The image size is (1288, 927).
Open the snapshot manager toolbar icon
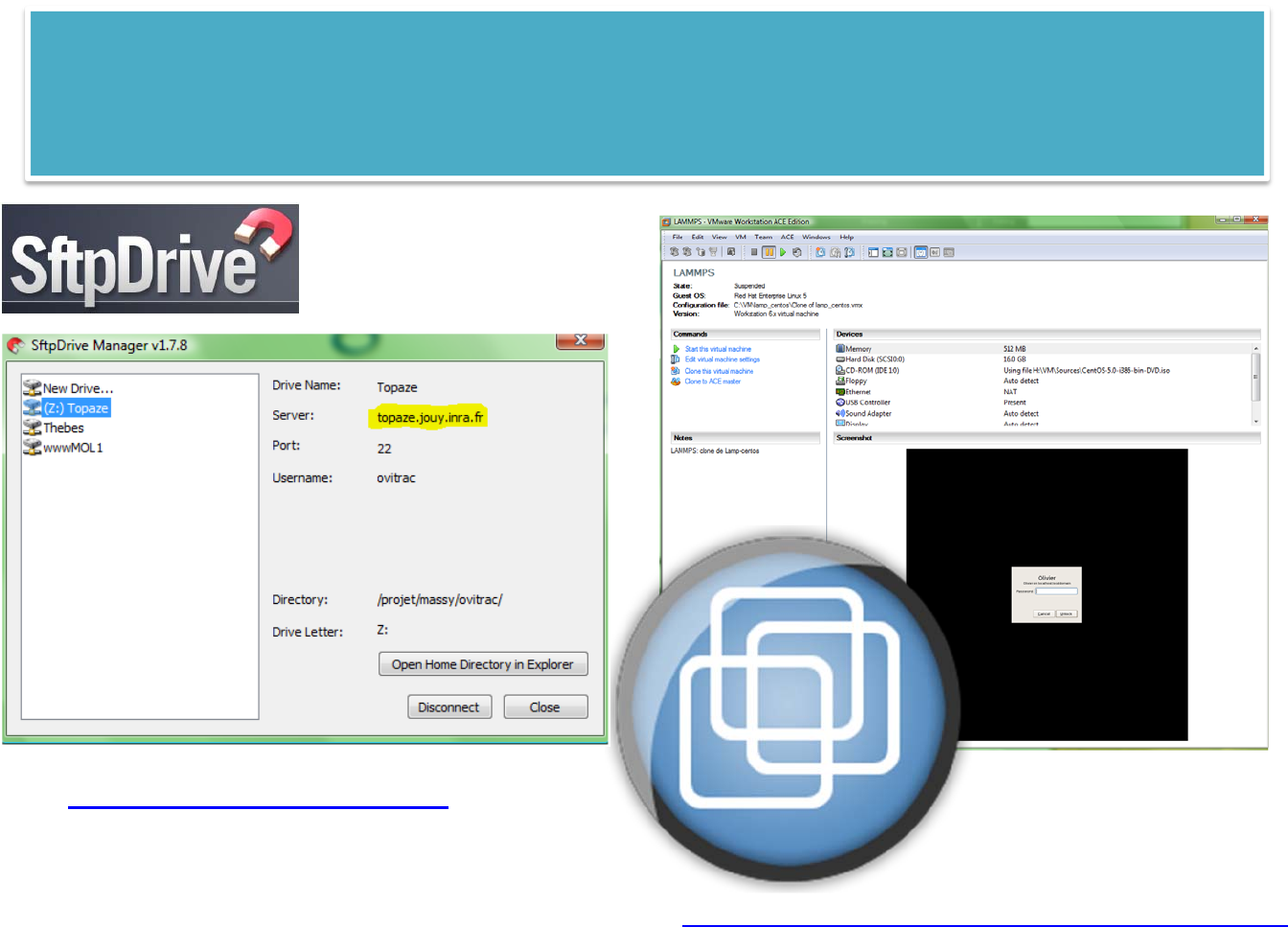tap(849, 252)
